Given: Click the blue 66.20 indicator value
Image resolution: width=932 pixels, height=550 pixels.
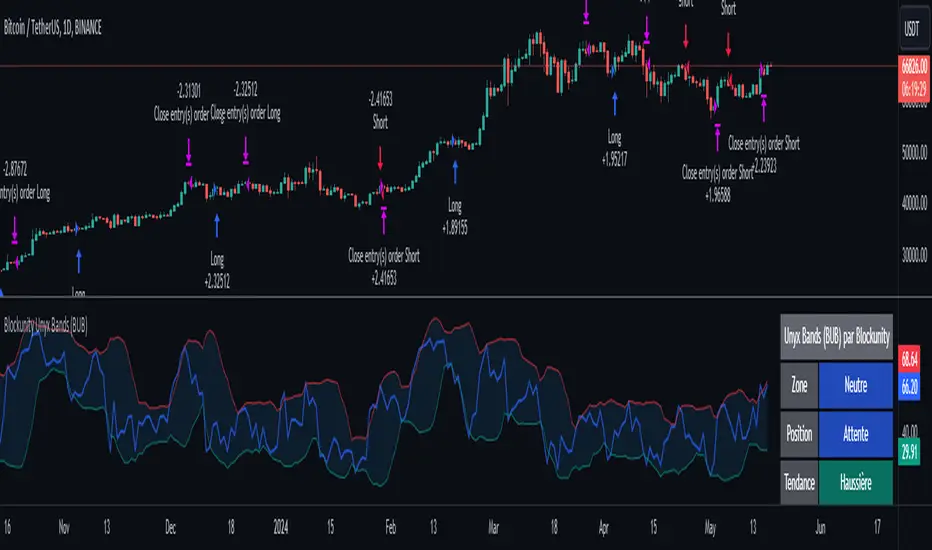Looking at the screenshot, I should 909,386.
